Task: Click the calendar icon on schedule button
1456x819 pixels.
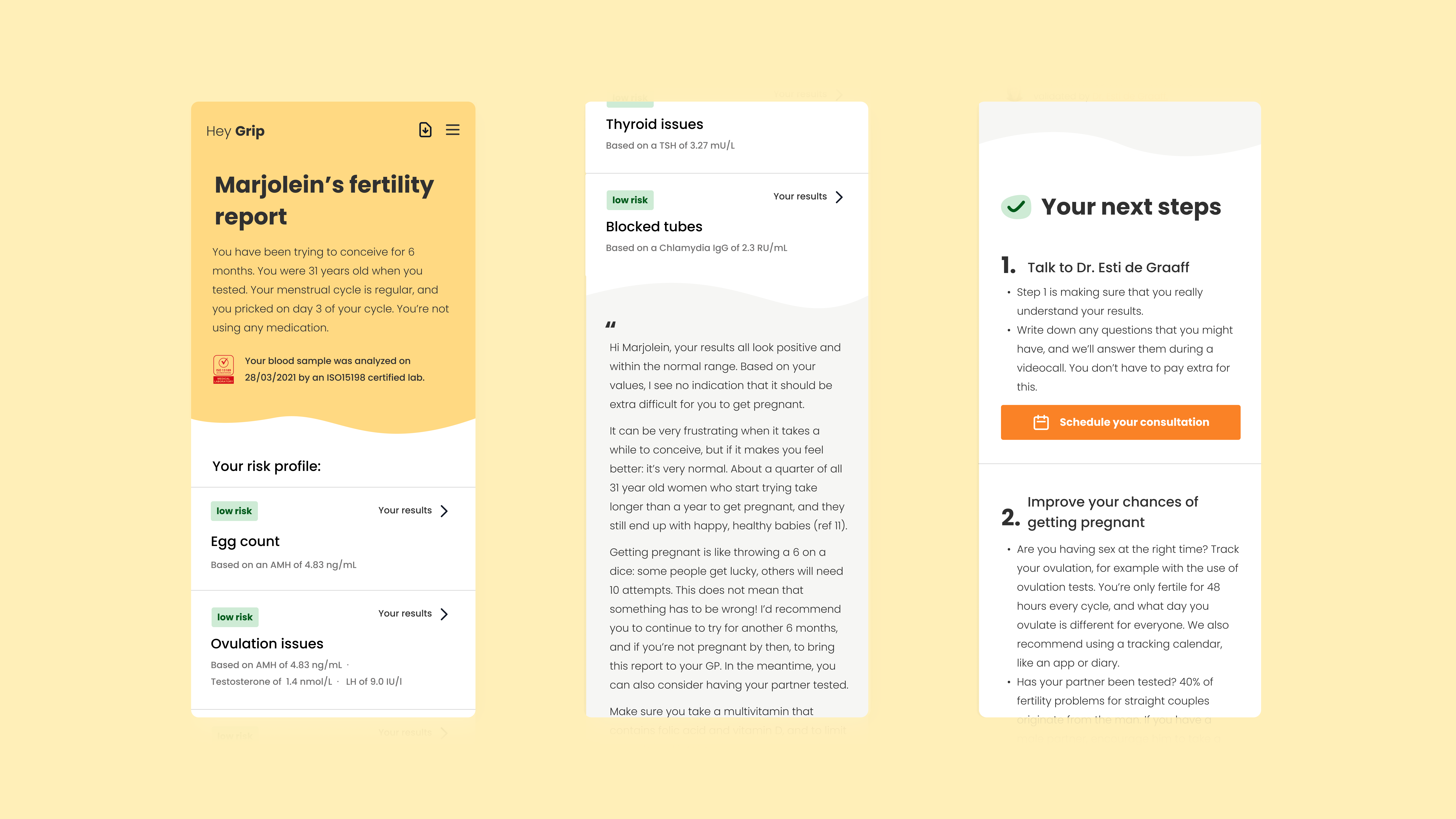Action: pyautogui.click(x=1041, y=422)
